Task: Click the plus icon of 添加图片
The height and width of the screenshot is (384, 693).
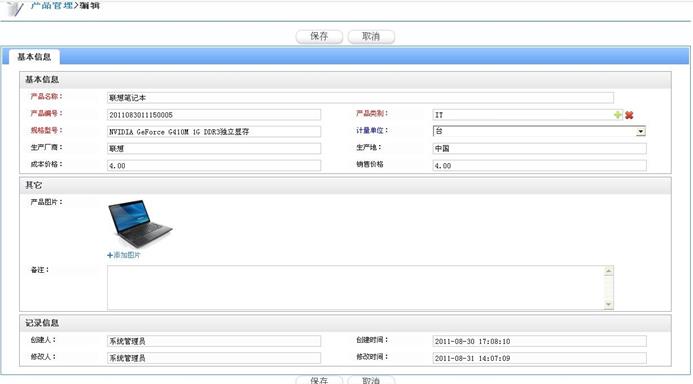Action: coord(110,255)
